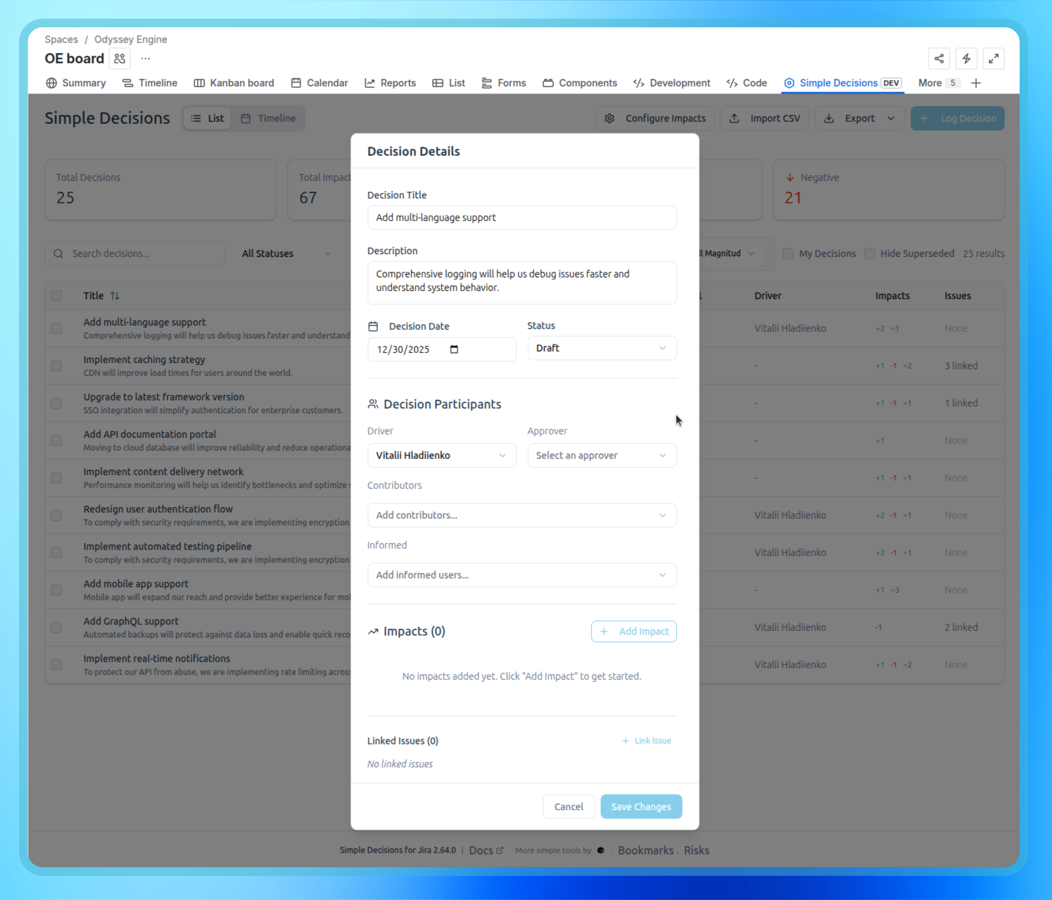Click the magnifier icon in search decisions box
The height and width of the screenshot is (900, 1052).
[58, 253]
